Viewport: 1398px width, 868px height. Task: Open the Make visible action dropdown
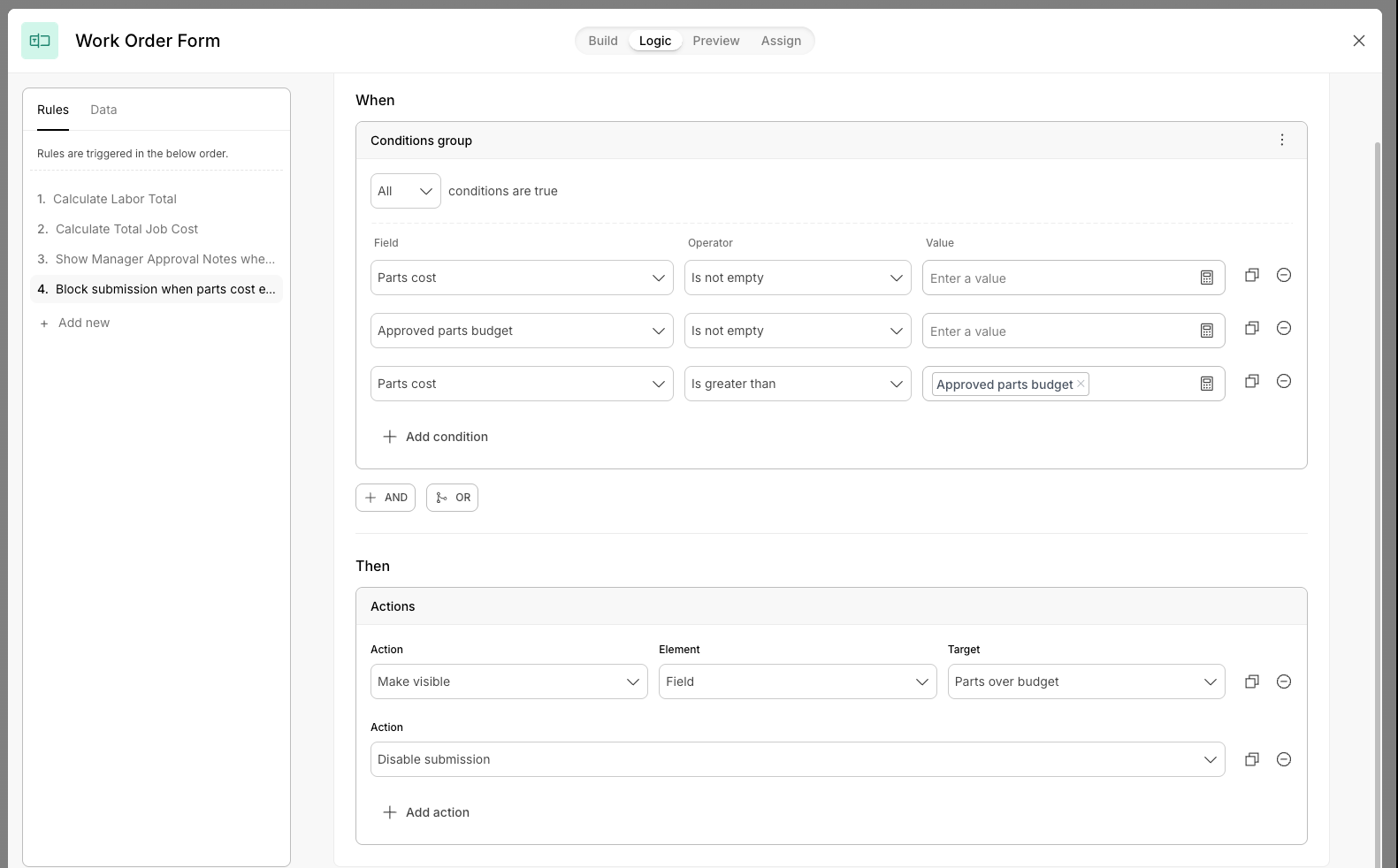[x=509, y=681]
